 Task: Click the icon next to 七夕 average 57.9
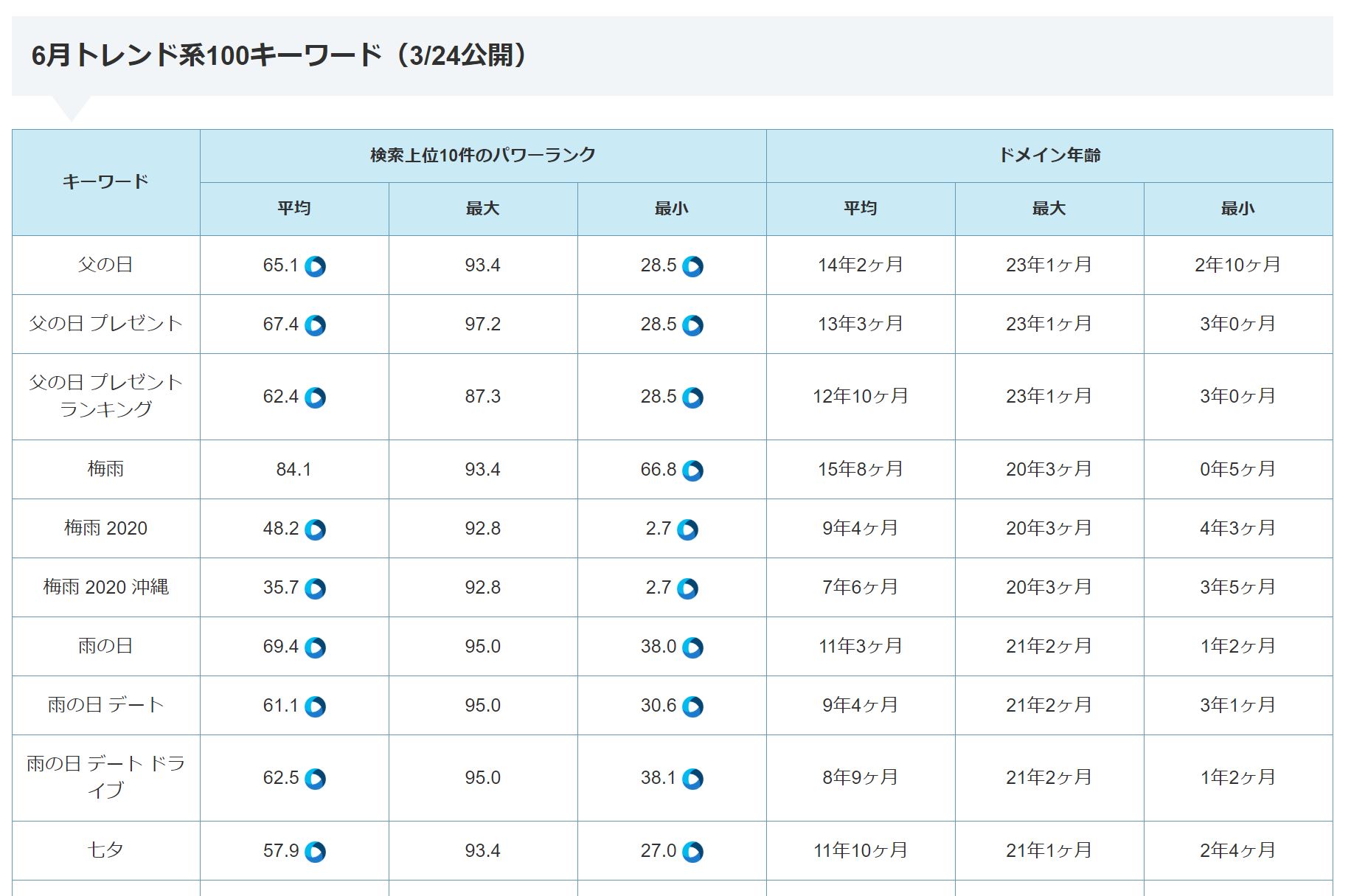click(315, 852)
